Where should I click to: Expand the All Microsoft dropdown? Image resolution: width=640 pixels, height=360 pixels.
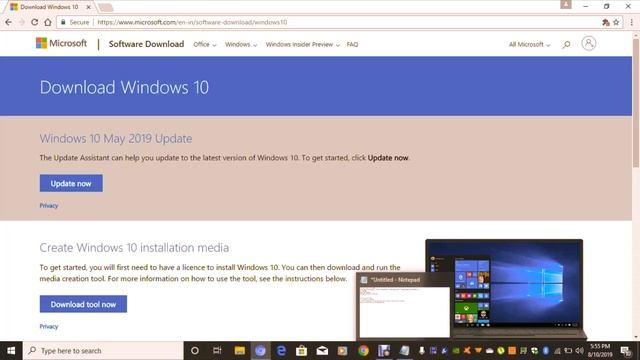529,44
